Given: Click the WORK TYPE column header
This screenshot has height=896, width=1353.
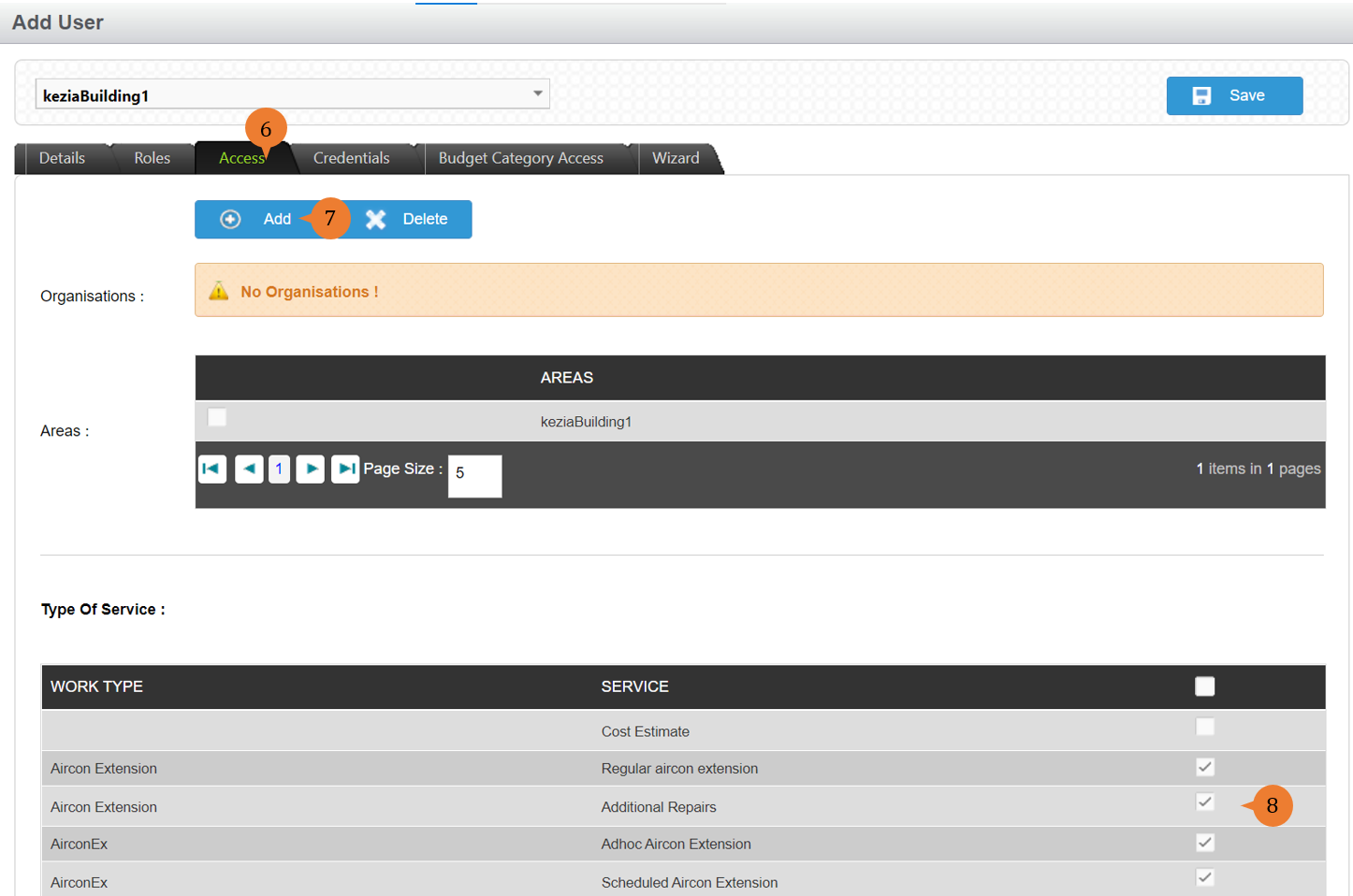Looking at the screenshot, I should tap(96, 686).
